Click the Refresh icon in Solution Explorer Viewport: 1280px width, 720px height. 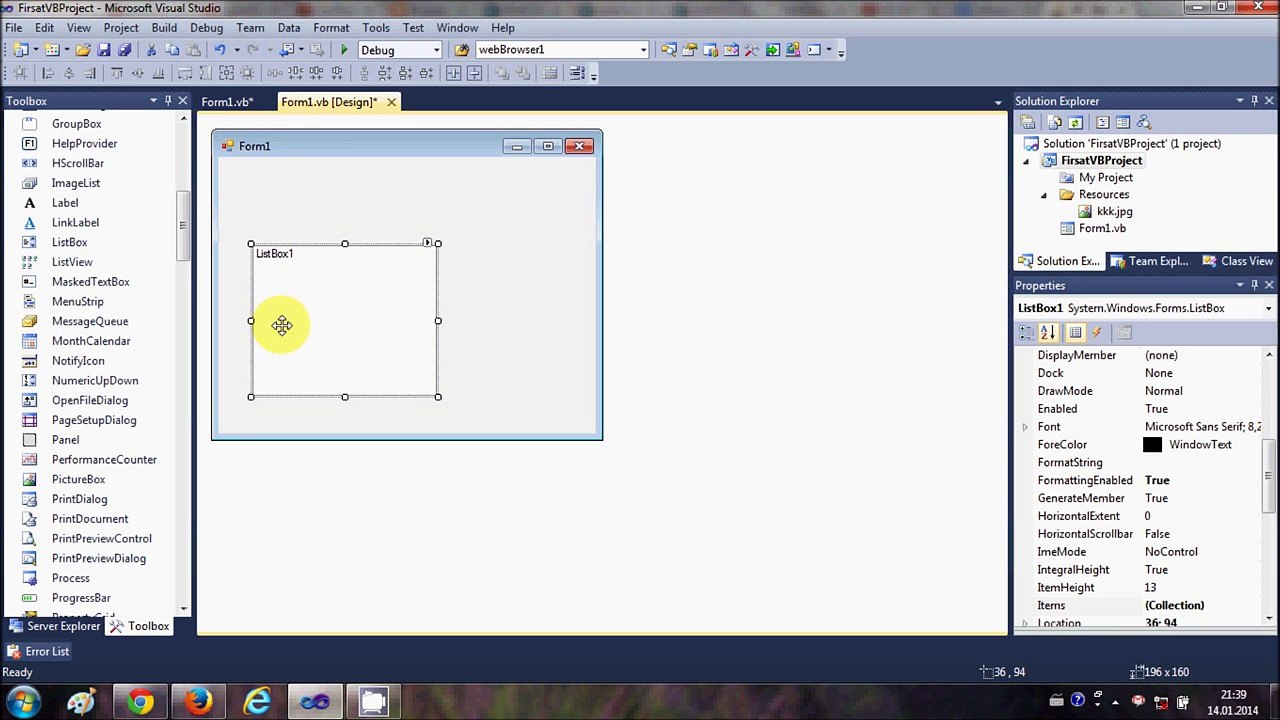[x=1075, y=122]
